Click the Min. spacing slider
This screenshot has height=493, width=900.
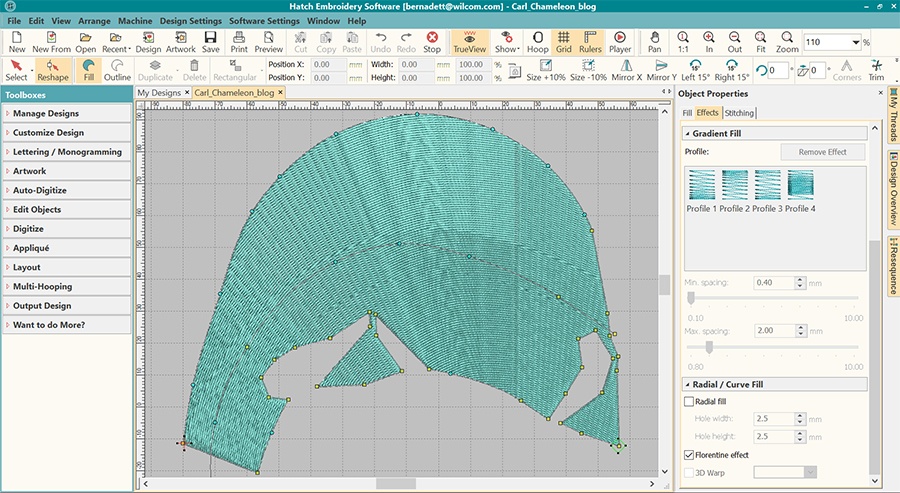point(690,297)
